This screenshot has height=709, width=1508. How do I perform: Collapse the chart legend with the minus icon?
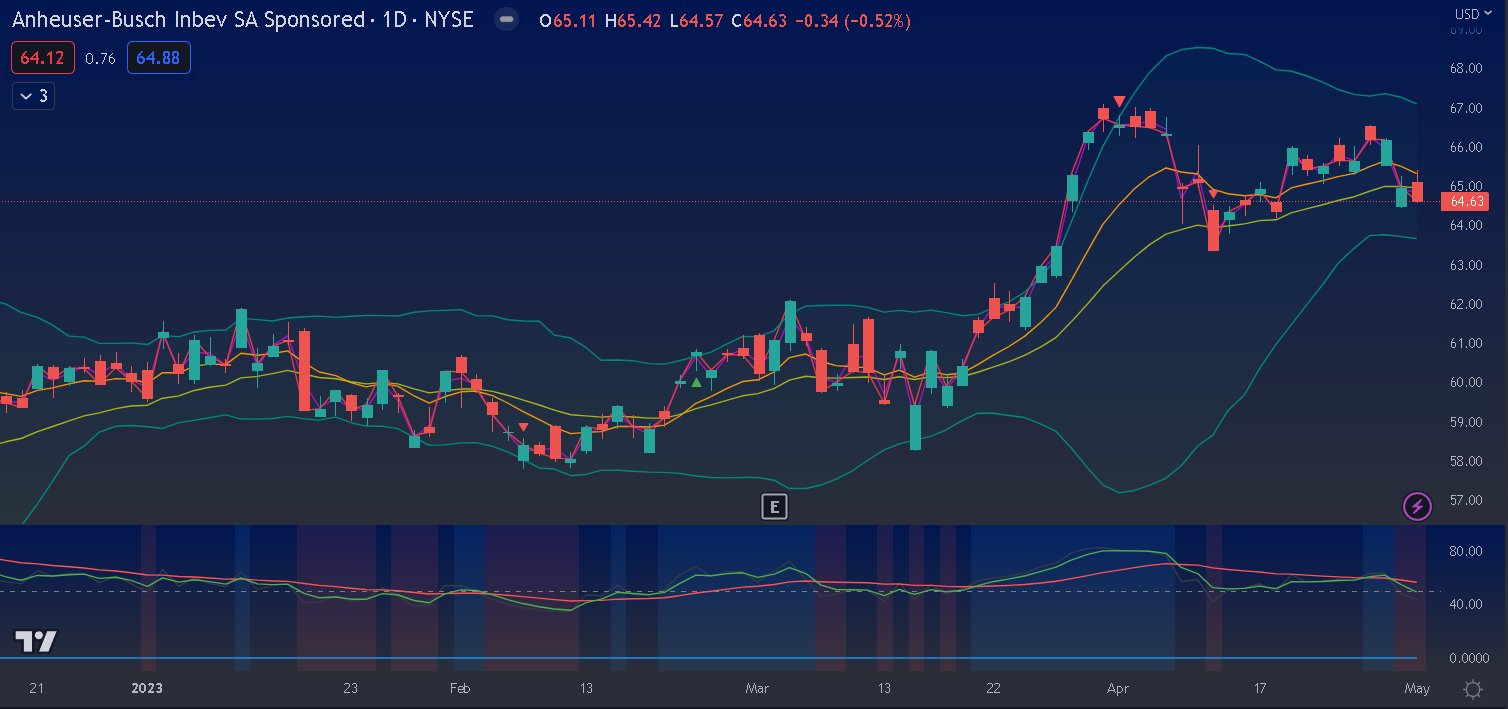(x=507, y=20)
